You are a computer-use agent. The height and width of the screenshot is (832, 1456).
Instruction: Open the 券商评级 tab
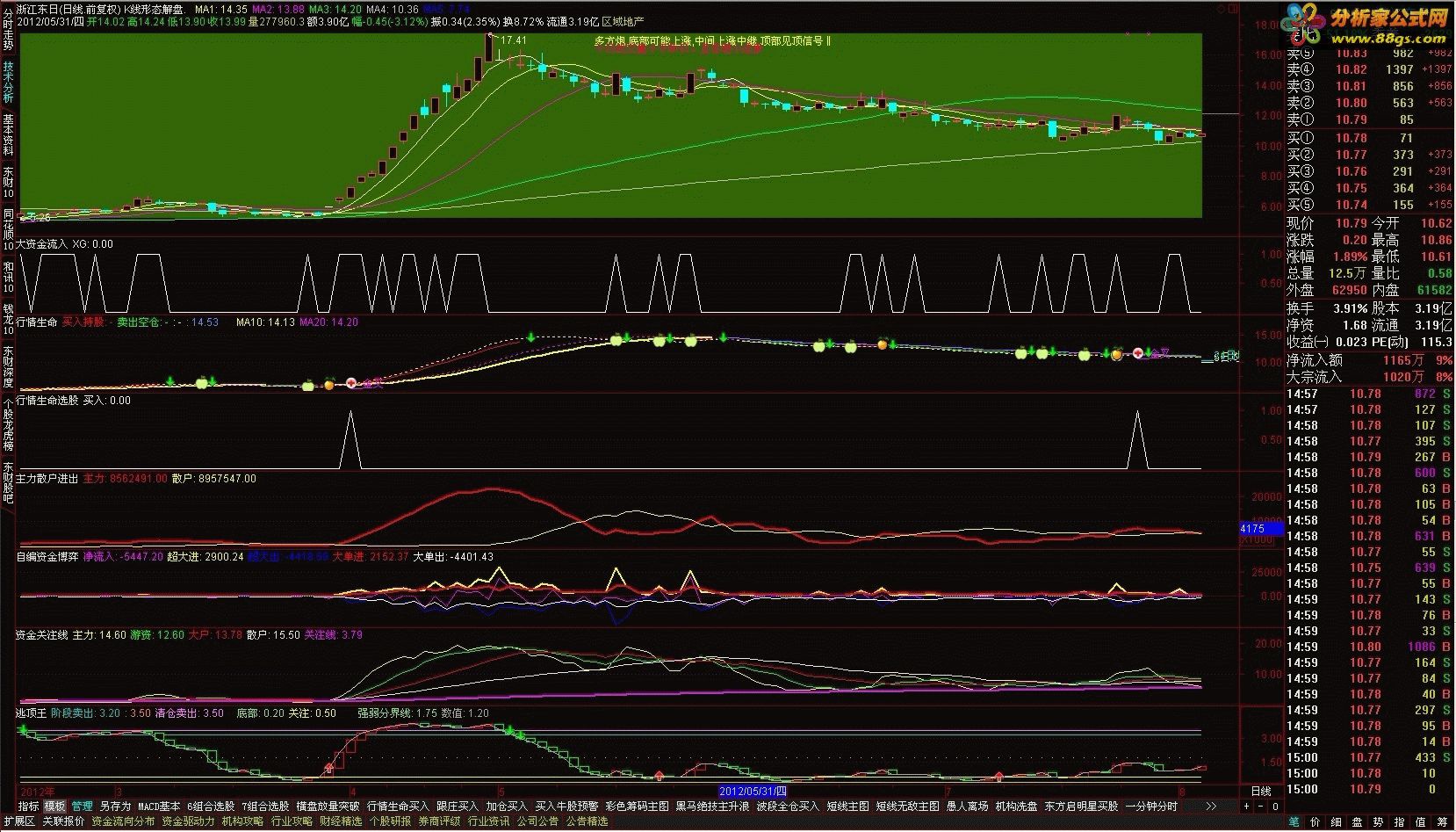[439, 821]
